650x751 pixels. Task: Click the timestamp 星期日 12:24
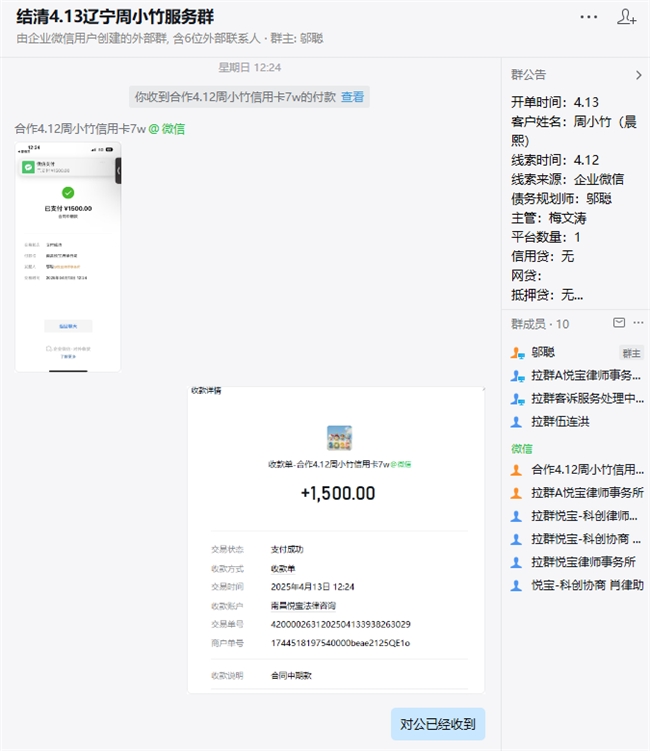(x=250, y=68)
